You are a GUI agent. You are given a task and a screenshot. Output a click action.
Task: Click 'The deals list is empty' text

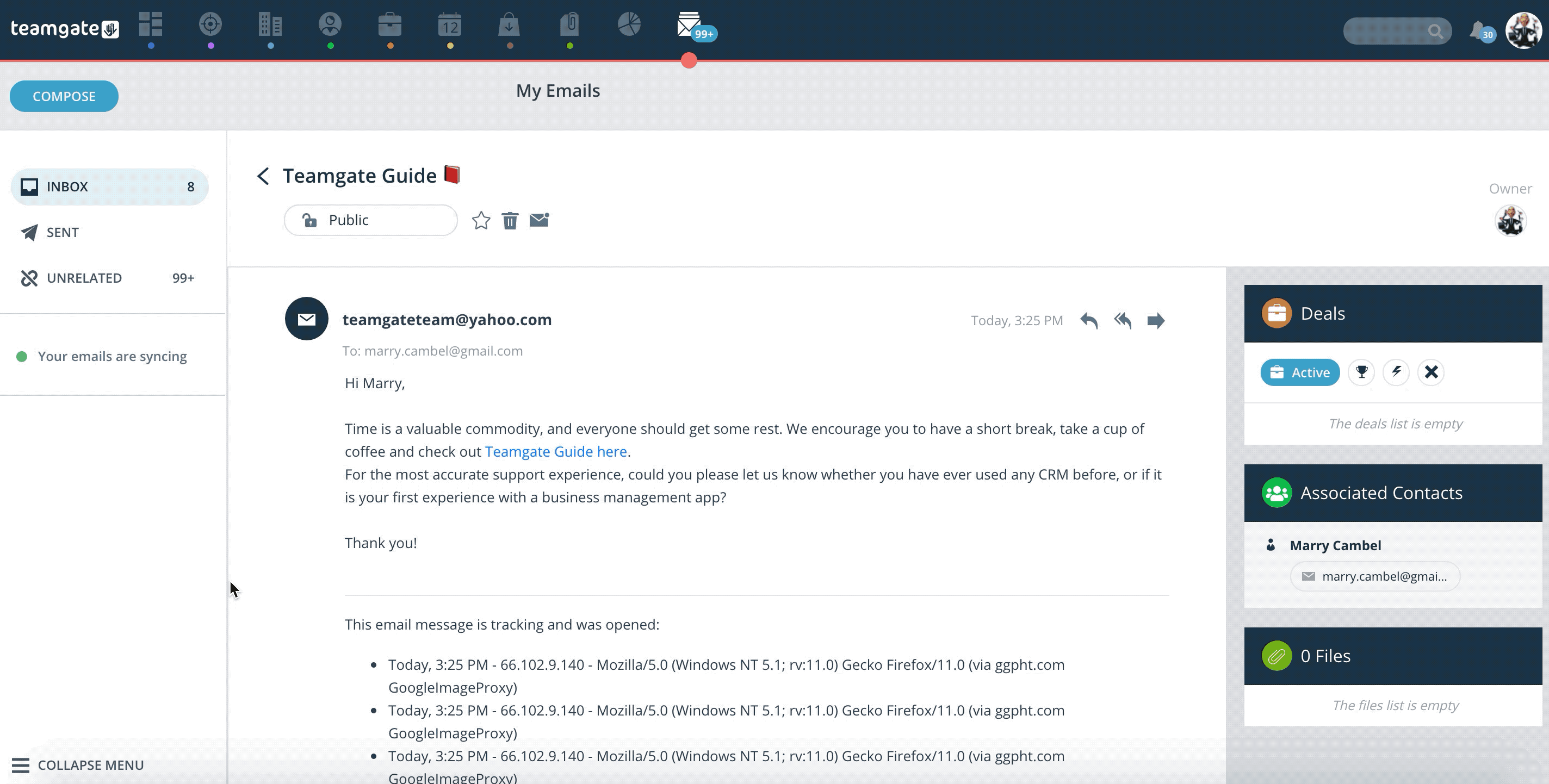tap(1395, 424)
